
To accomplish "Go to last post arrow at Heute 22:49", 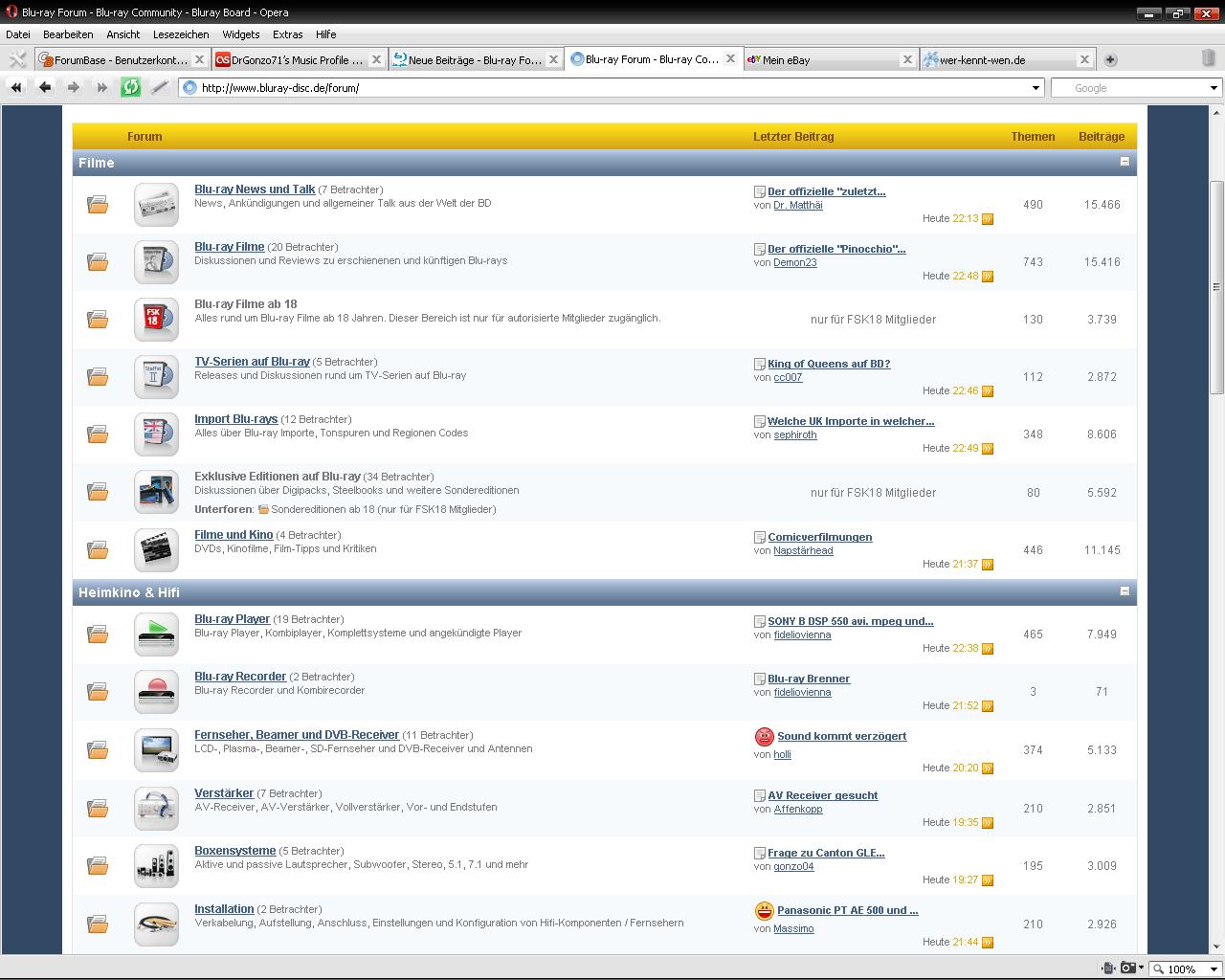I will (x=988, y=449).
